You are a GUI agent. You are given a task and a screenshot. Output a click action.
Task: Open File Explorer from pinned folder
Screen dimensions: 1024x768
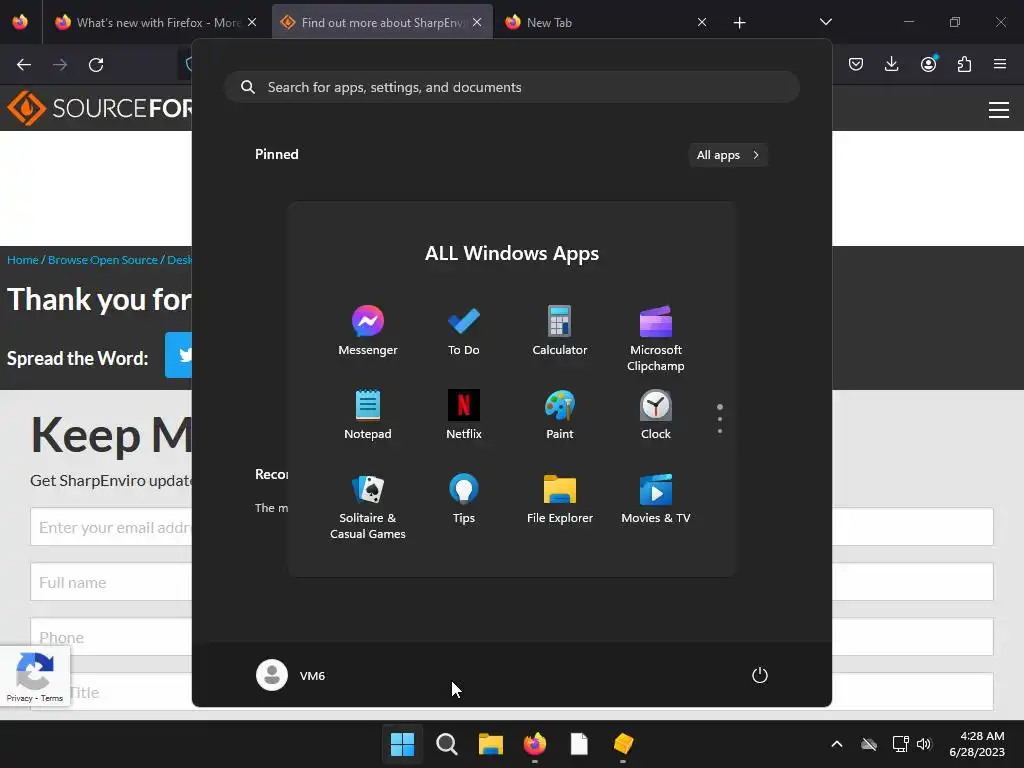(560, 499)
